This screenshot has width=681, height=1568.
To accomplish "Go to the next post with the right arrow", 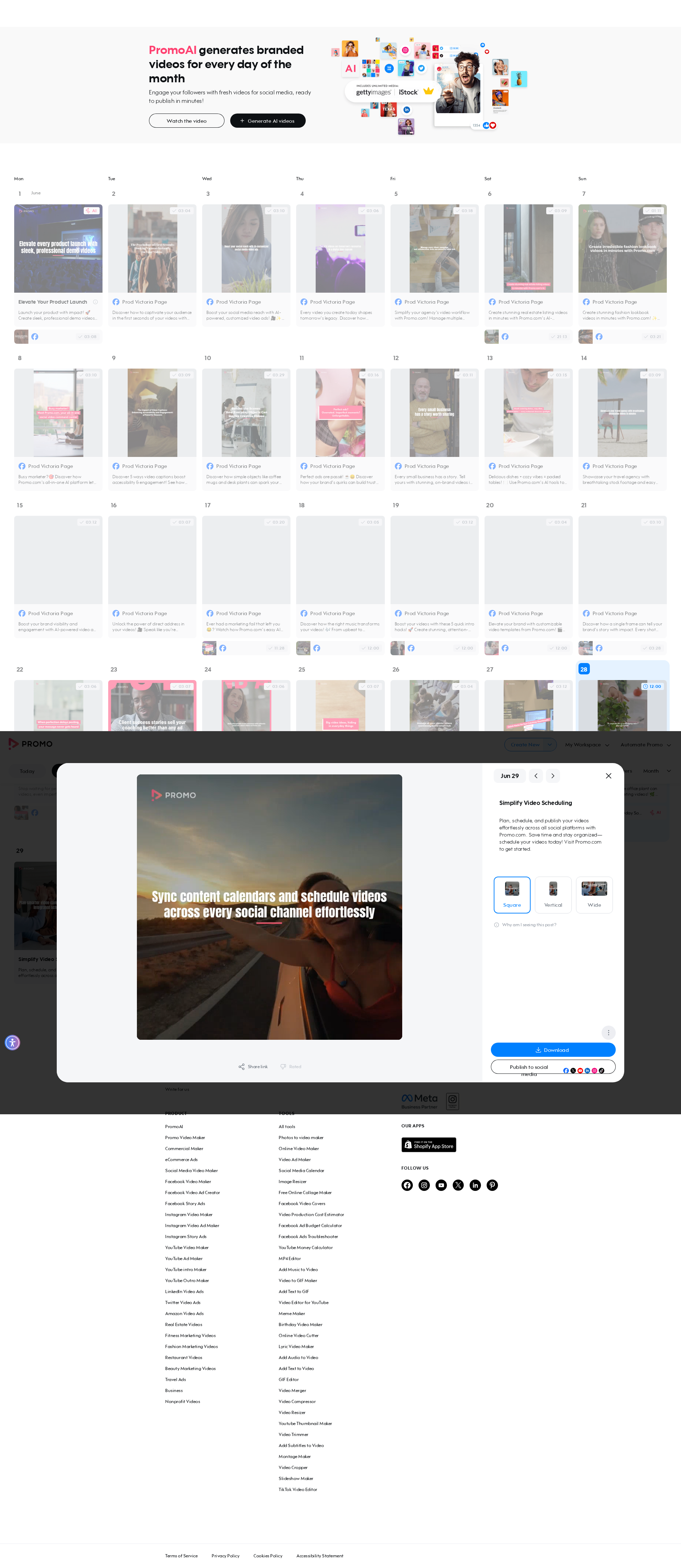I will pos(553,775).
